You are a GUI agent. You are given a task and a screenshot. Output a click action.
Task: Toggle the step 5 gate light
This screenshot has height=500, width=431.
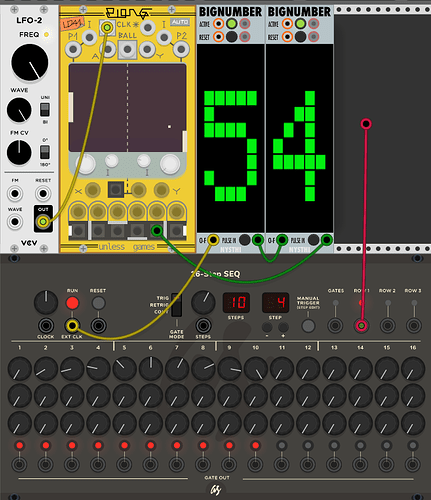pyautogui.click(x=124, y=445)
